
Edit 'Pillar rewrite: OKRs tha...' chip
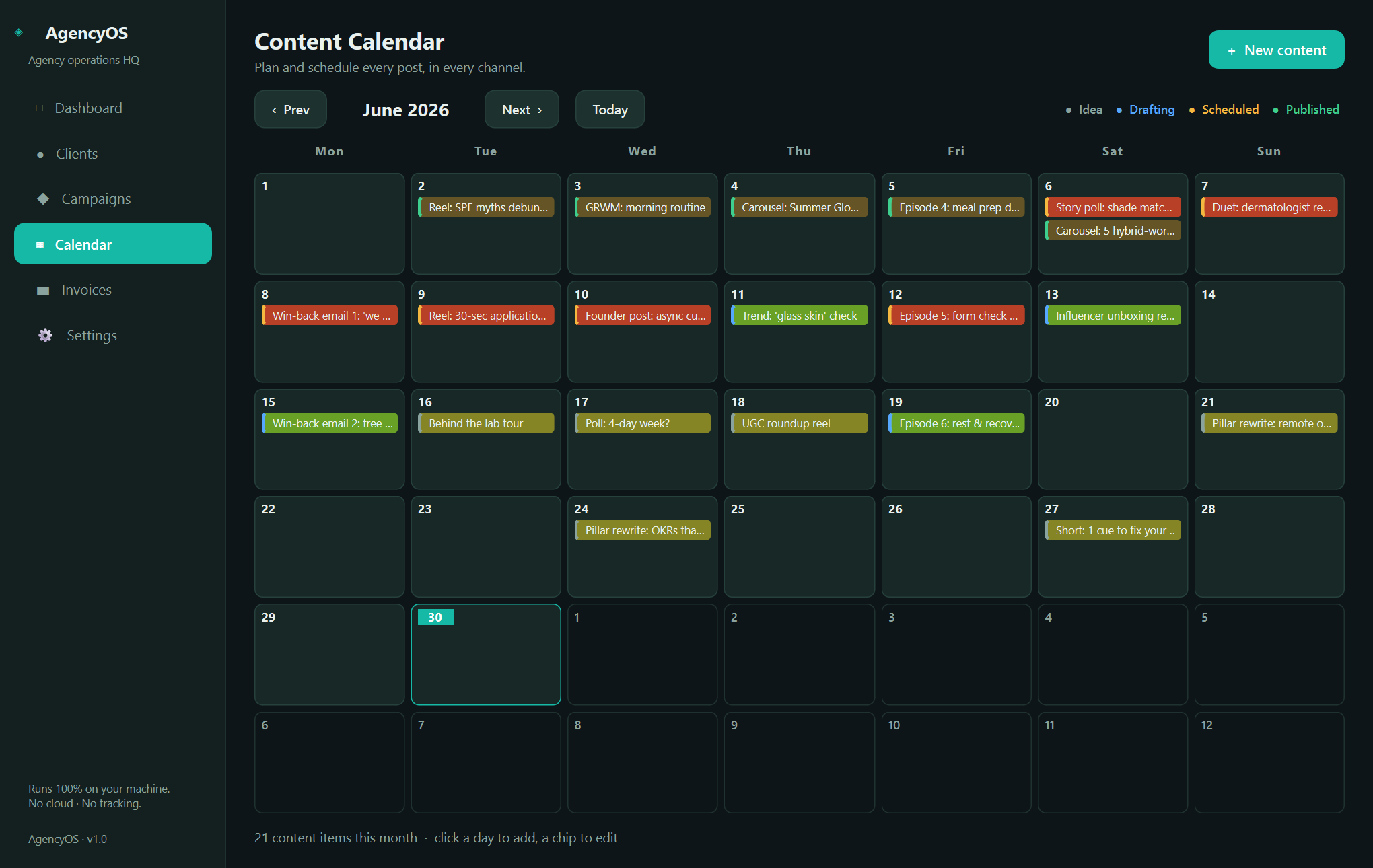(x=643, y=530)
